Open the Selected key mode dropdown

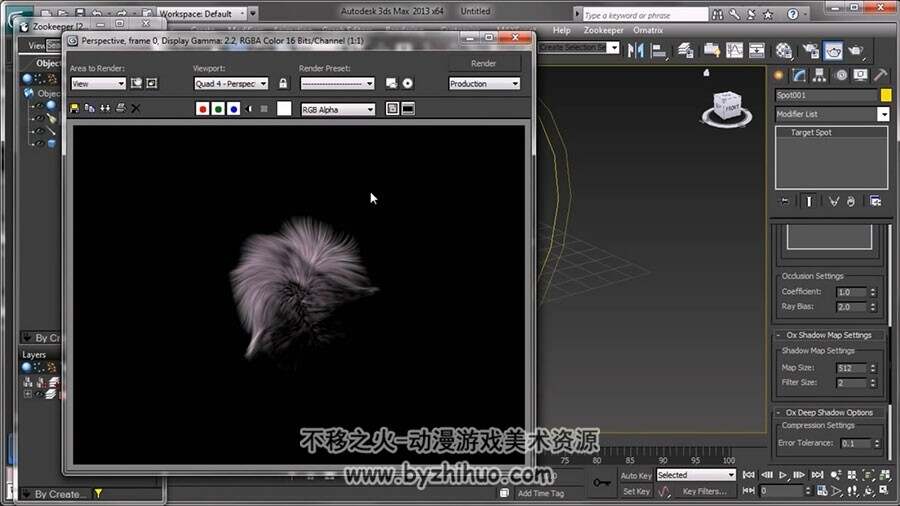[x=696, y=475]
